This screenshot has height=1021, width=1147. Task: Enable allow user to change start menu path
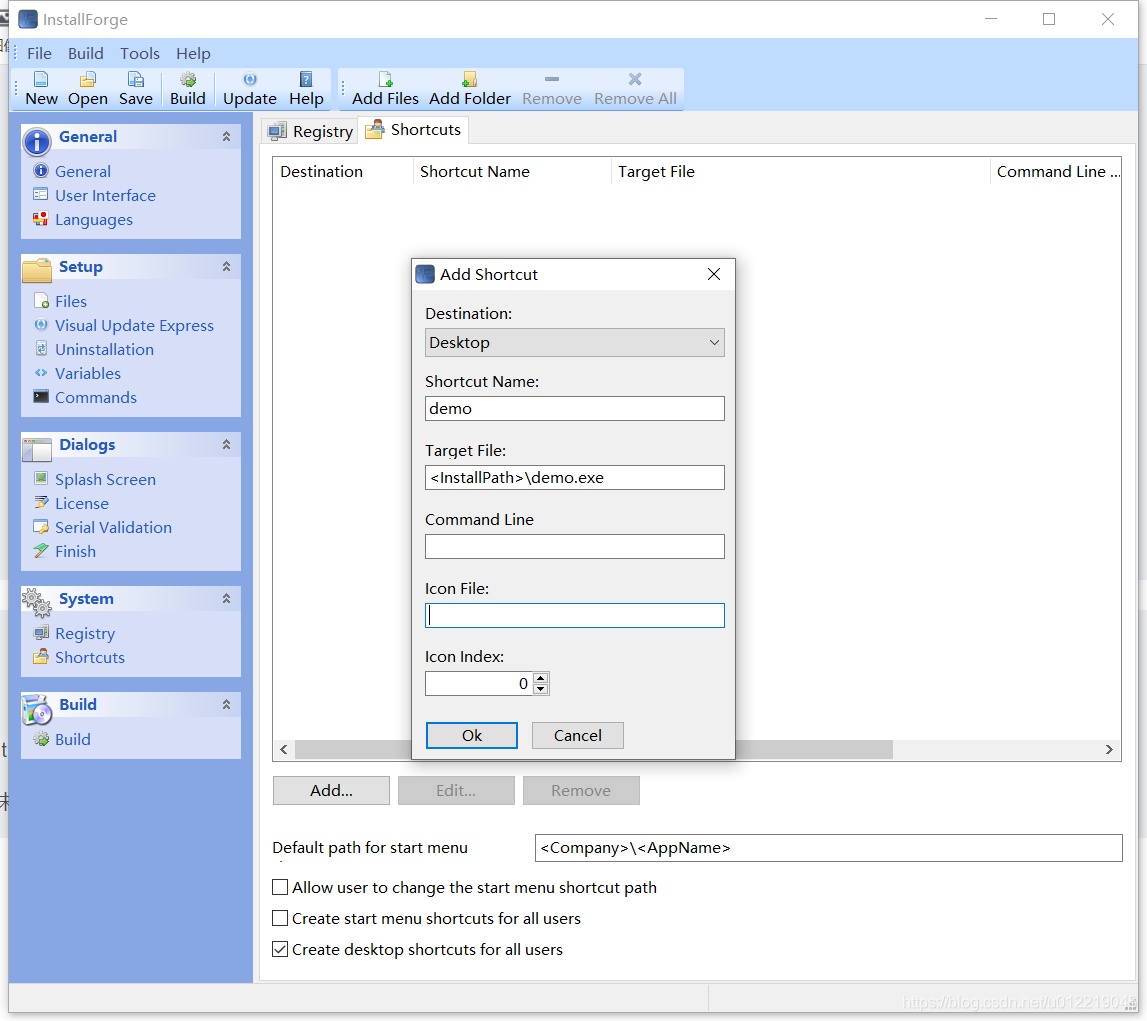tap(279, 887)
